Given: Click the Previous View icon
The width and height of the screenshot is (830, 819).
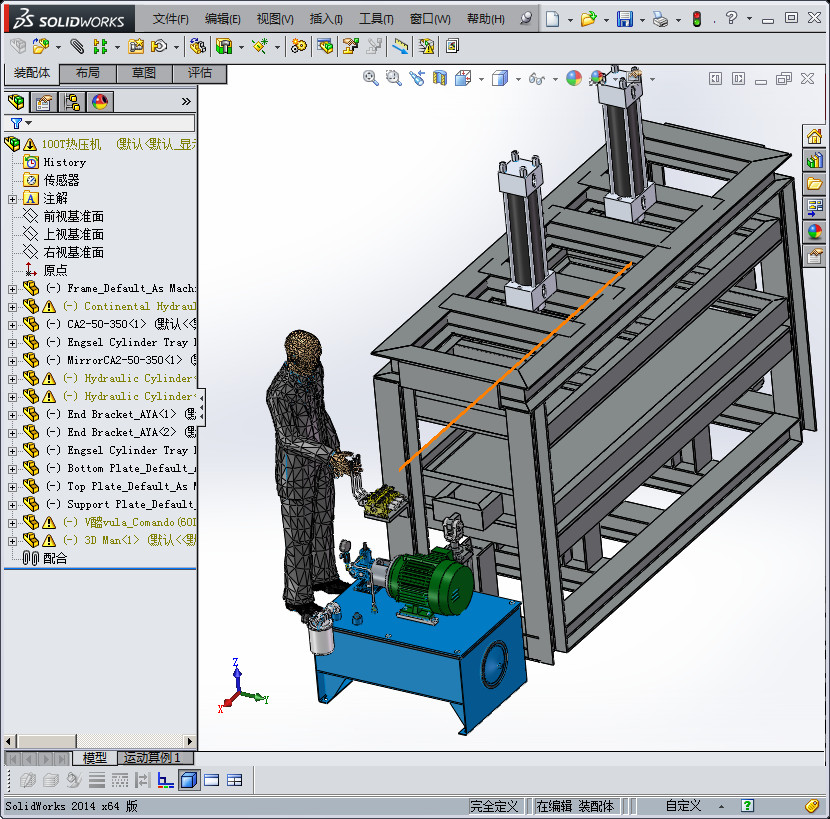Looking at the screenshot, I should tap(417, 78).
